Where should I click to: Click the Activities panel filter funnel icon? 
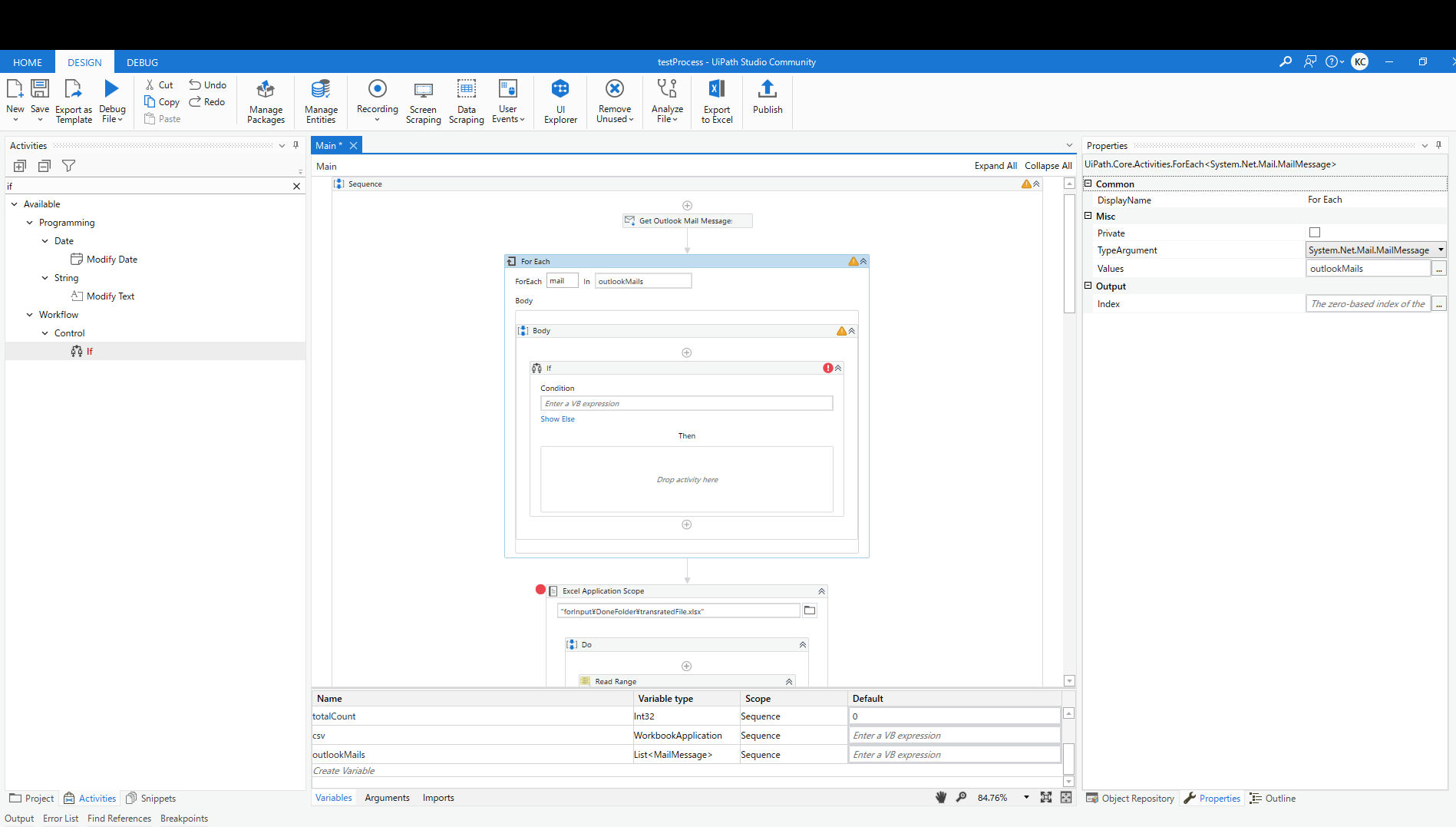68,166
